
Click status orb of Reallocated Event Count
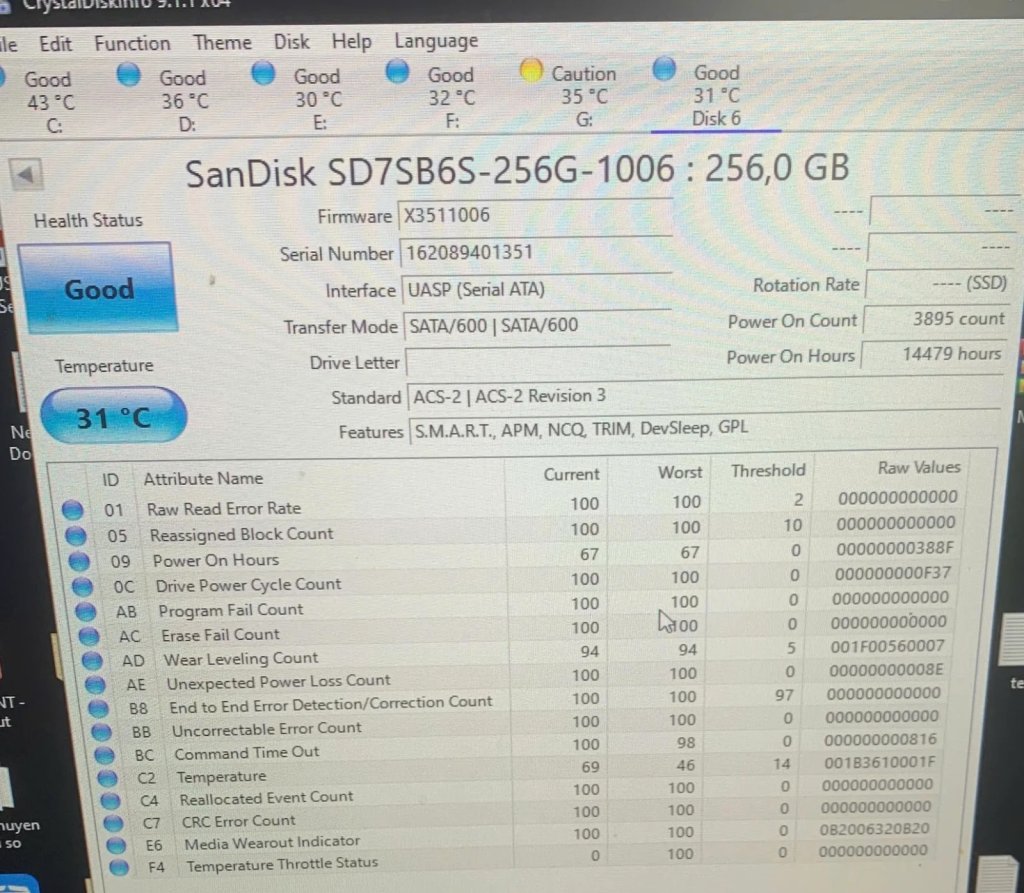110,801
